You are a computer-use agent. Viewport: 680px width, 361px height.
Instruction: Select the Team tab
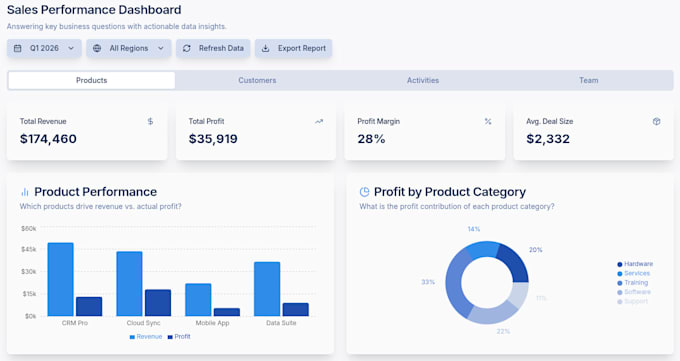(588, 80)
